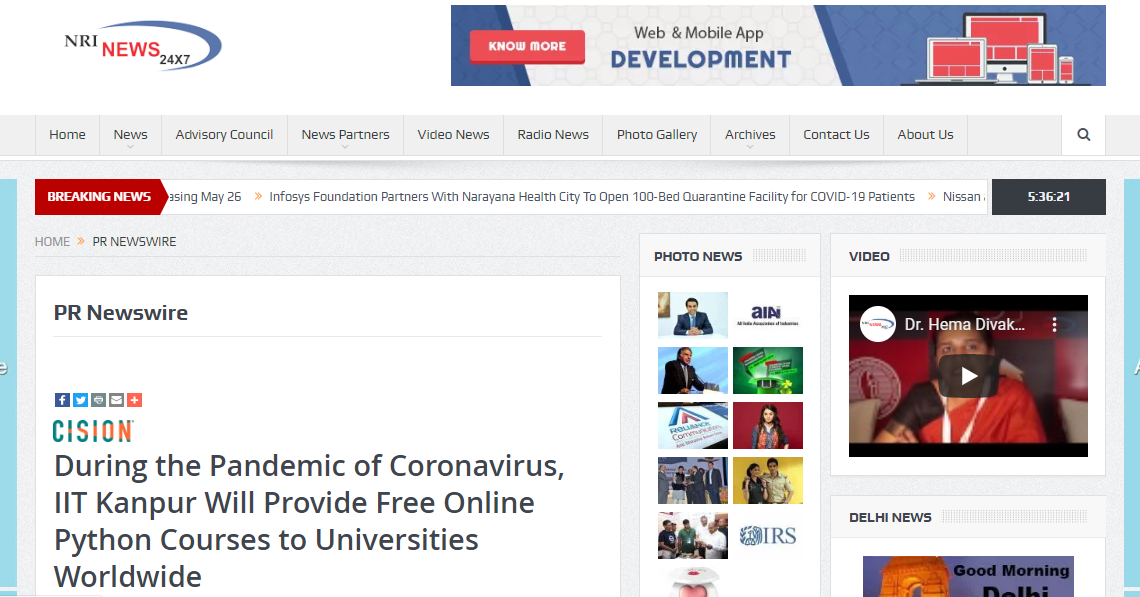Open the woman on red background thumbnail
The image size is (1140, 597).
click(x=768, y=425)
